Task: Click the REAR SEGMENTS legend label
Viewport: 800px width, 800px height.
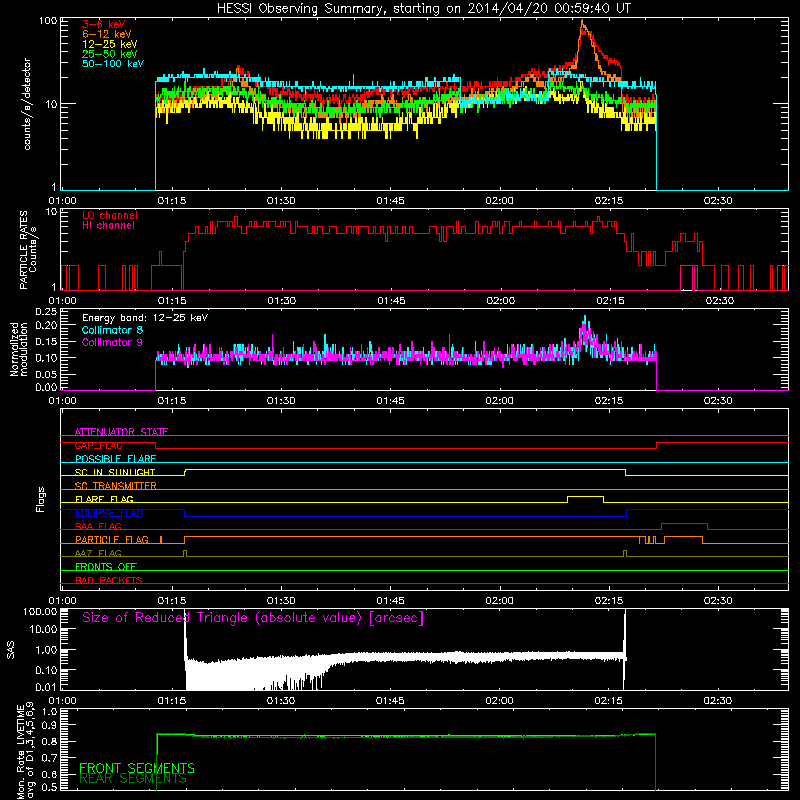Action: pos(133,779)
